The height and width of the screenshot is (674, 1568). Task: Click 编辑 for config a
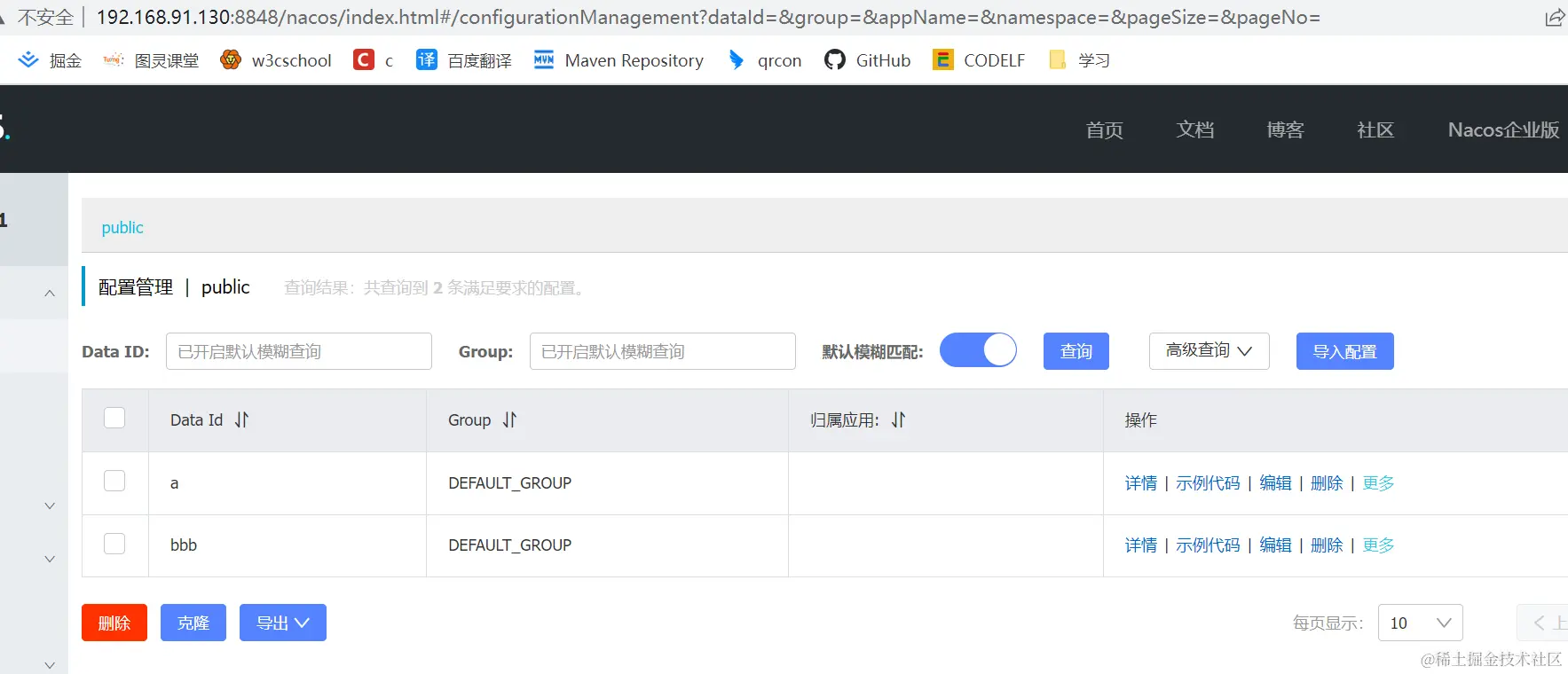click(1276, 483)
